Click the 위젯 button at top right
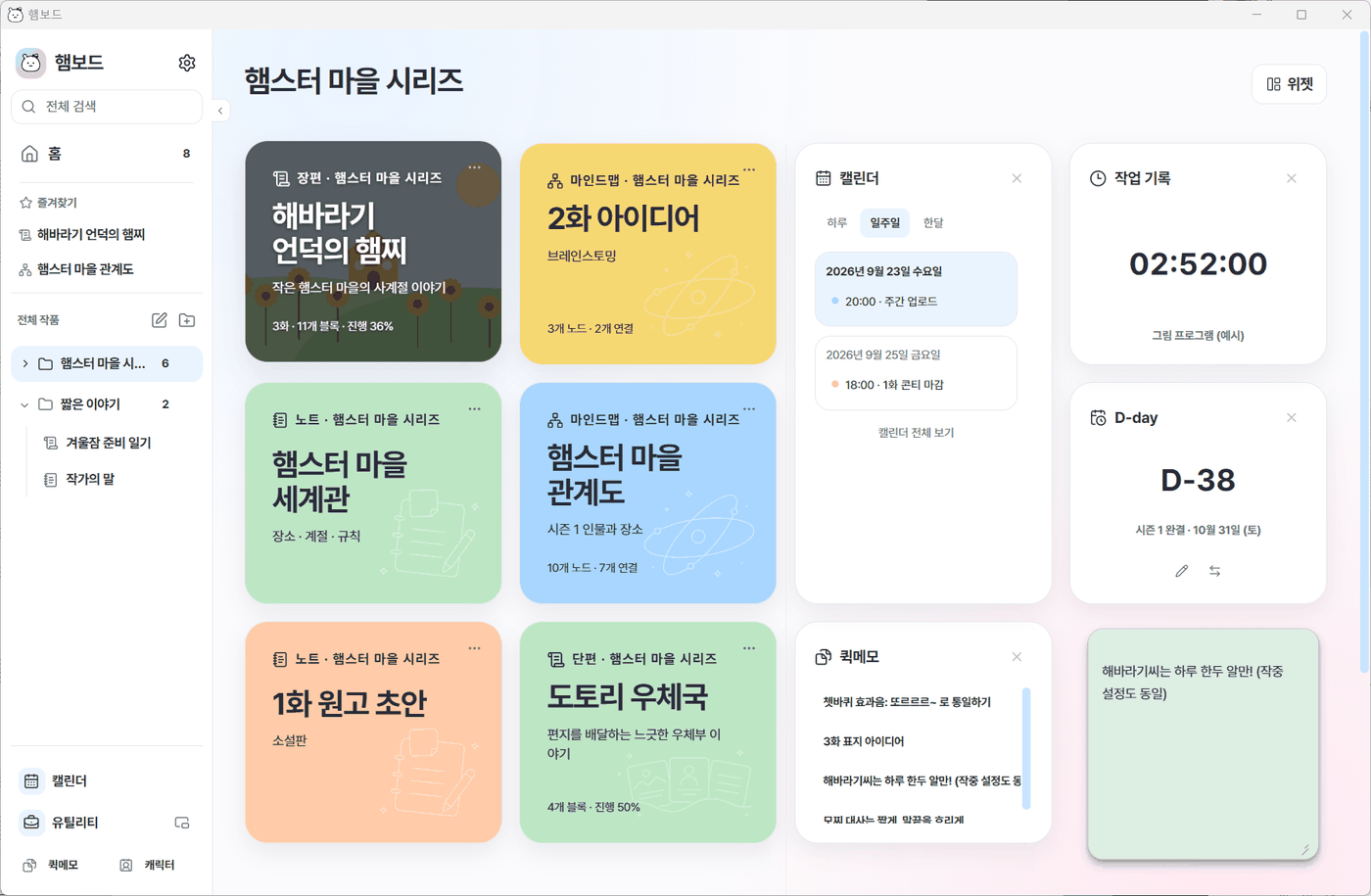 pos(1289,84)
